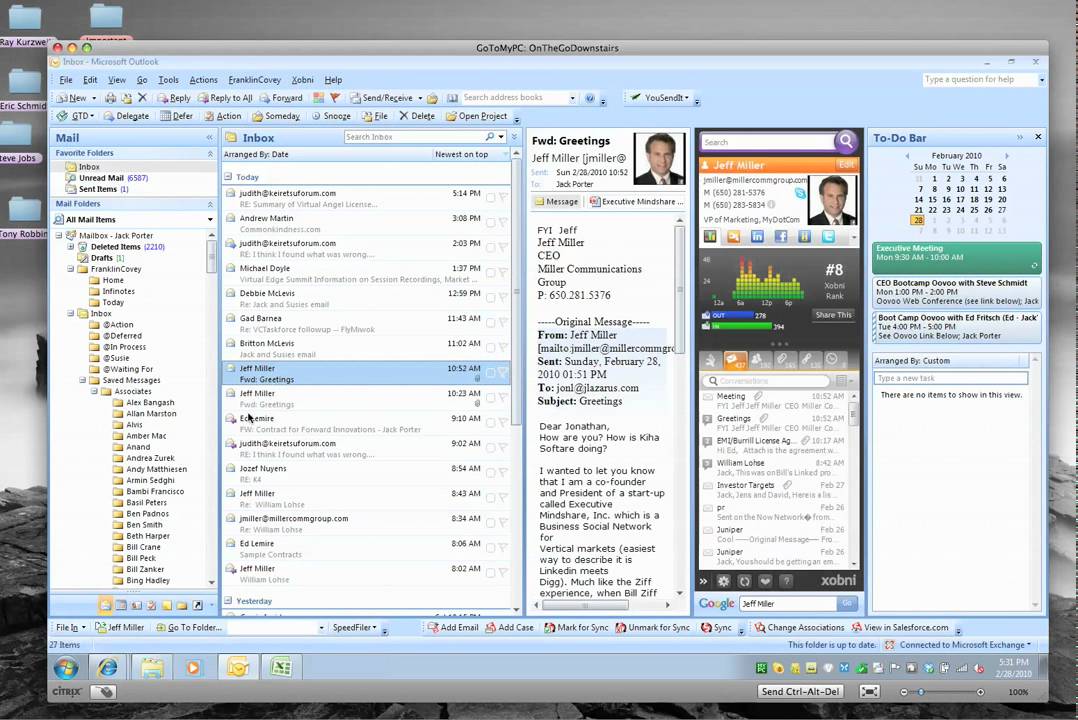Click the Skype icon beside phone number
The width and height of the screenshot is (1078, 720).
tap(800, 193)
